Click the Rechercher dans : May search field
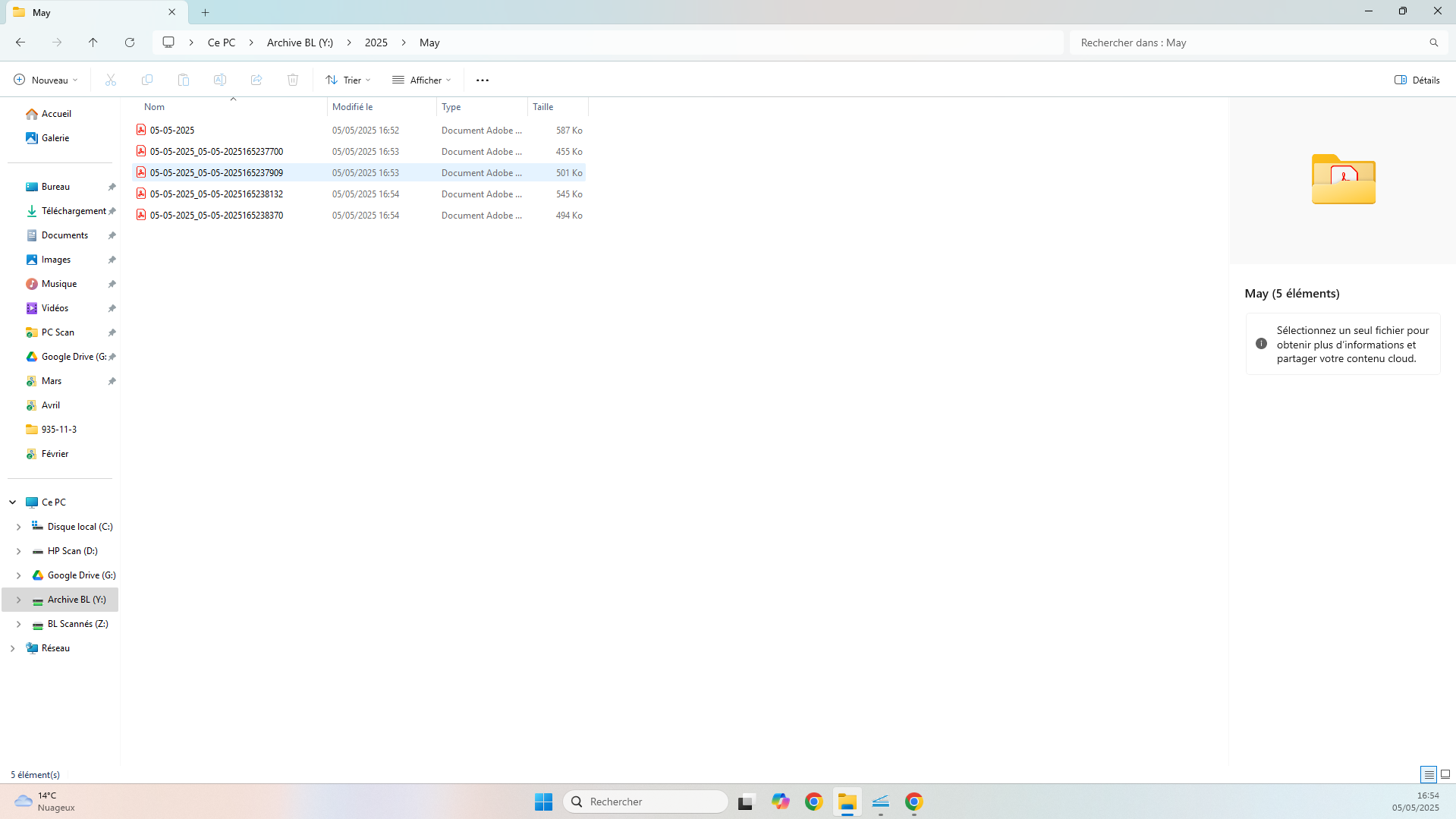The height and width of the screenshot is (819, 1456). point(1250,43)
